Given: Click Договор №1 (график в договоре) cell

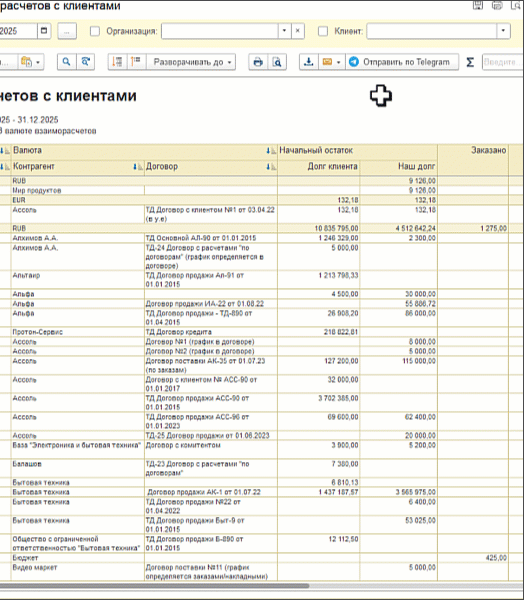Looking at the screenshot, I should coord(211,342).
